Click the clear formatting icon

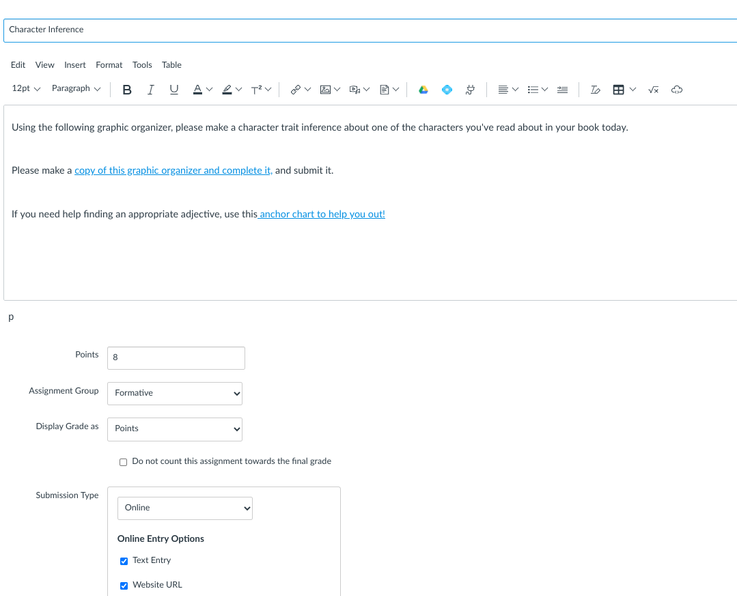pos(595,90)
